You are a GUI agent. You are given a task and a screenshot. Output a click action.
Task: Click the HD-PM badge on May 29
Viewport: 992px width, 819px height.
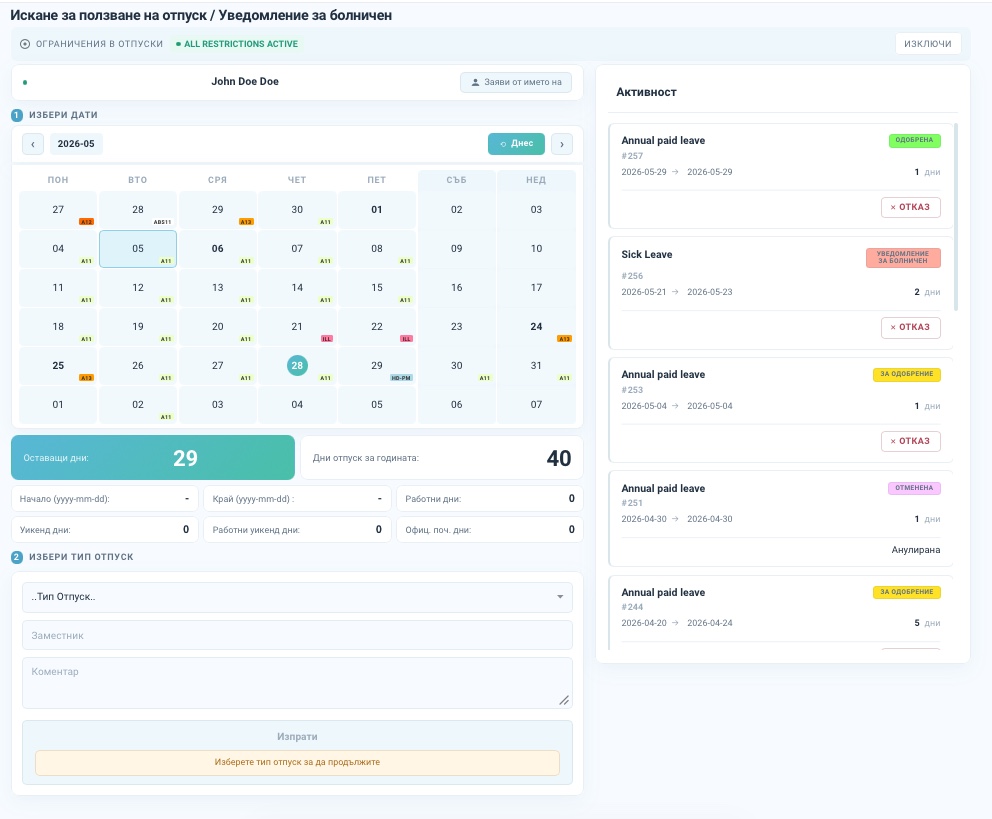[401, 378]
